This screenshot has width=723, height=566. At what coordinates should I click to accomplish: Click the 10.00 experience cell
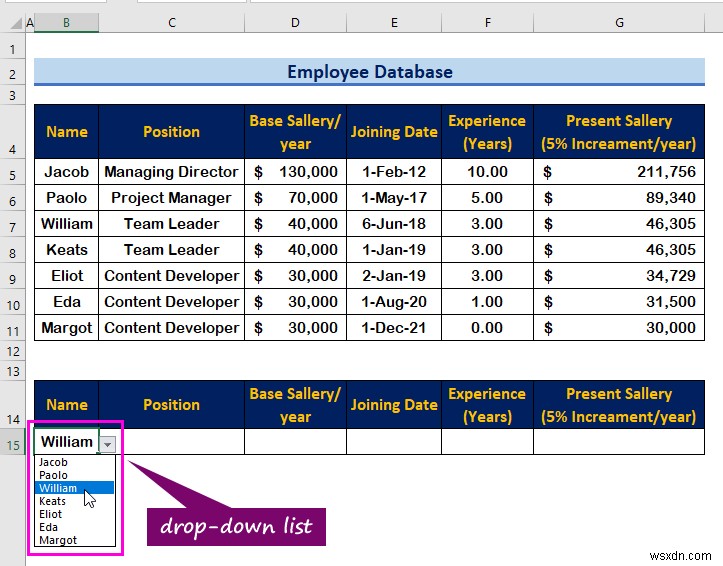(487, 172)
